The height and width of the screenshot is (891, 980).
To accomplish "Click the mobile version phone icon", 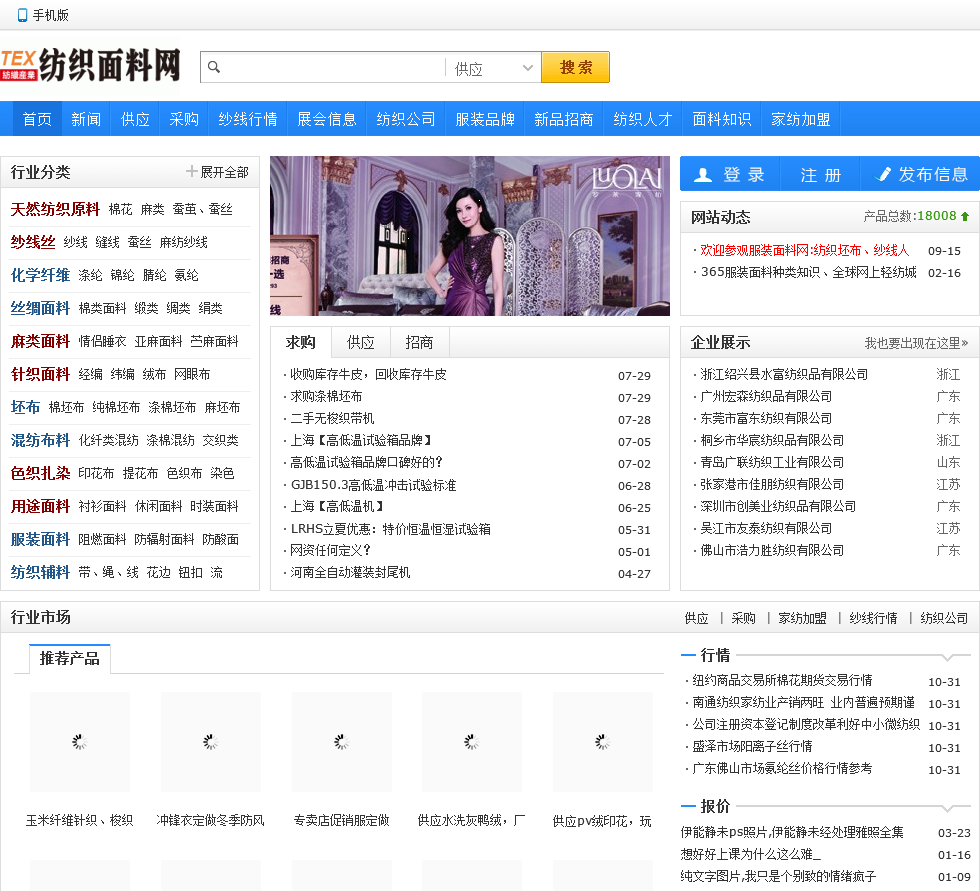I will 22,15.
